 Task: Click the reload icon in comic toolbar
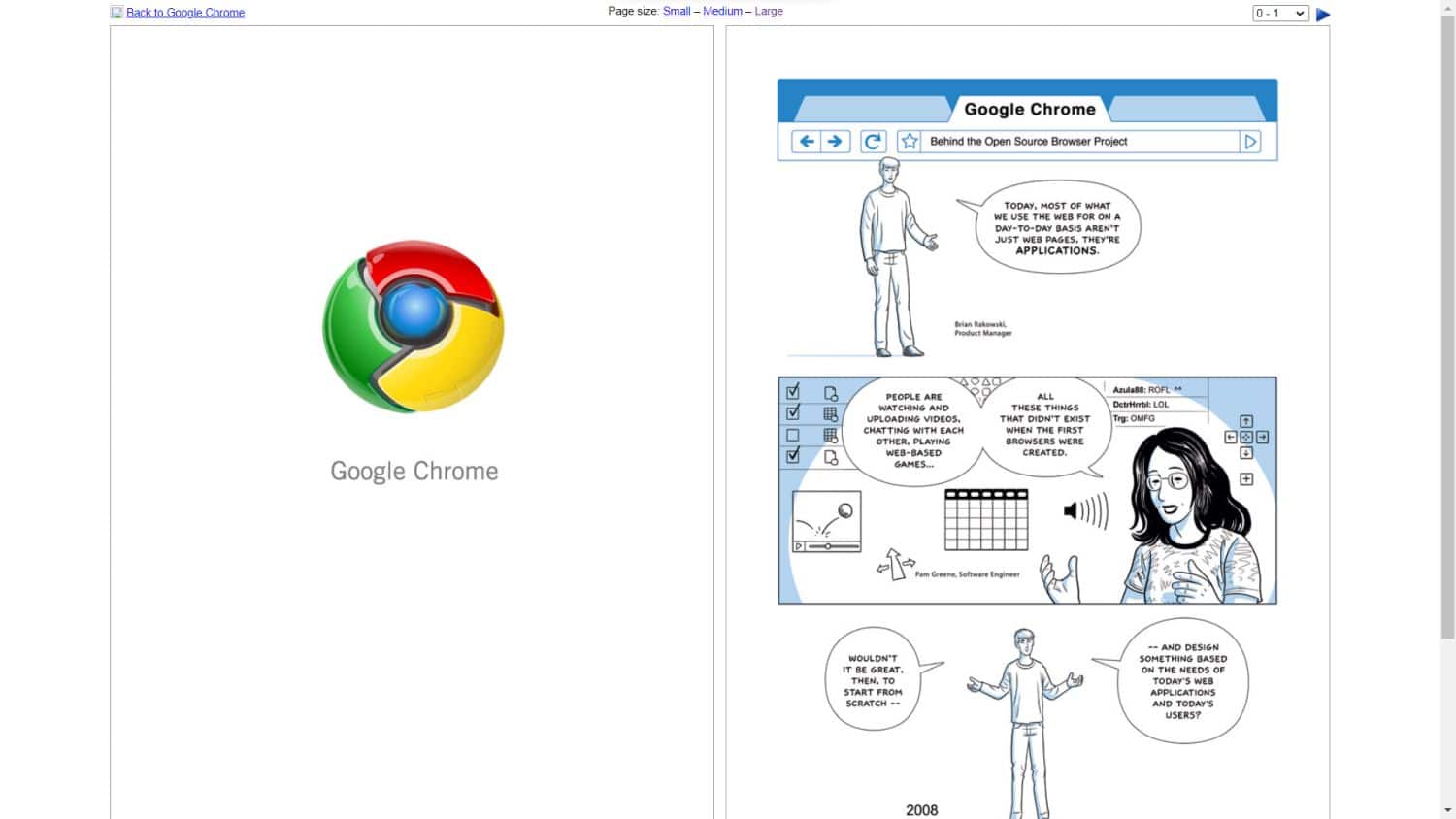(x=873, y=142)
